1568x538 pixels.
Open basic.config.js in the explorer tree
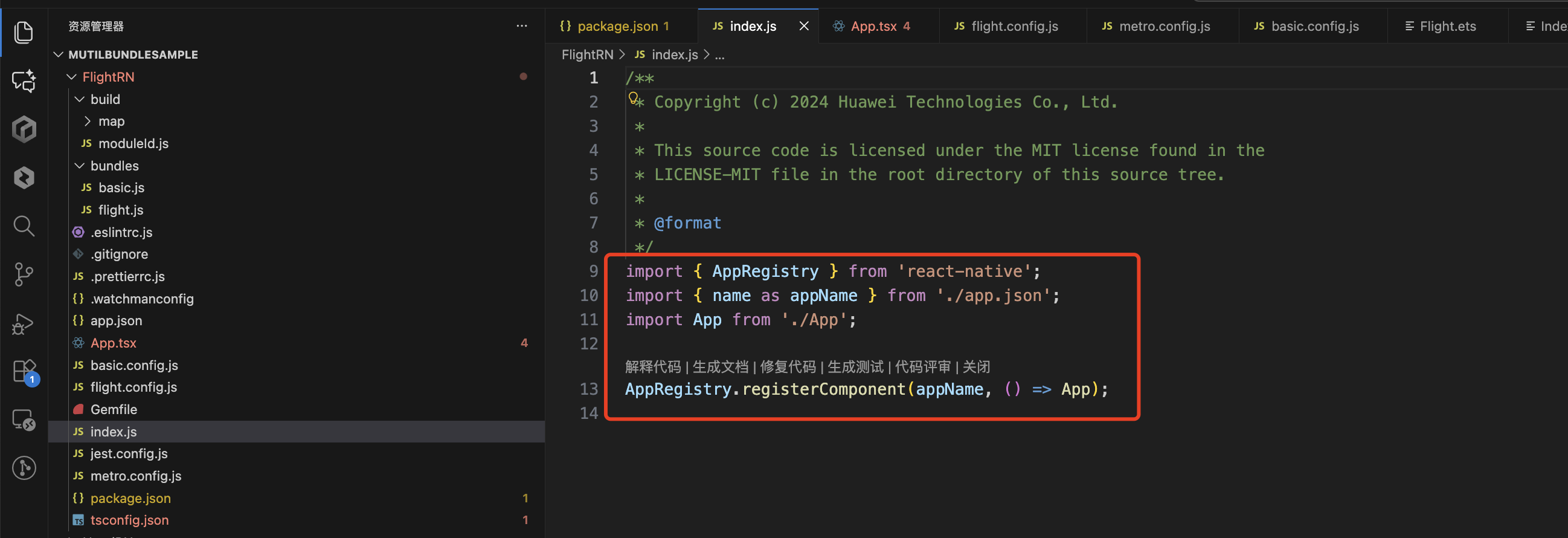click(x=134, y=365)
